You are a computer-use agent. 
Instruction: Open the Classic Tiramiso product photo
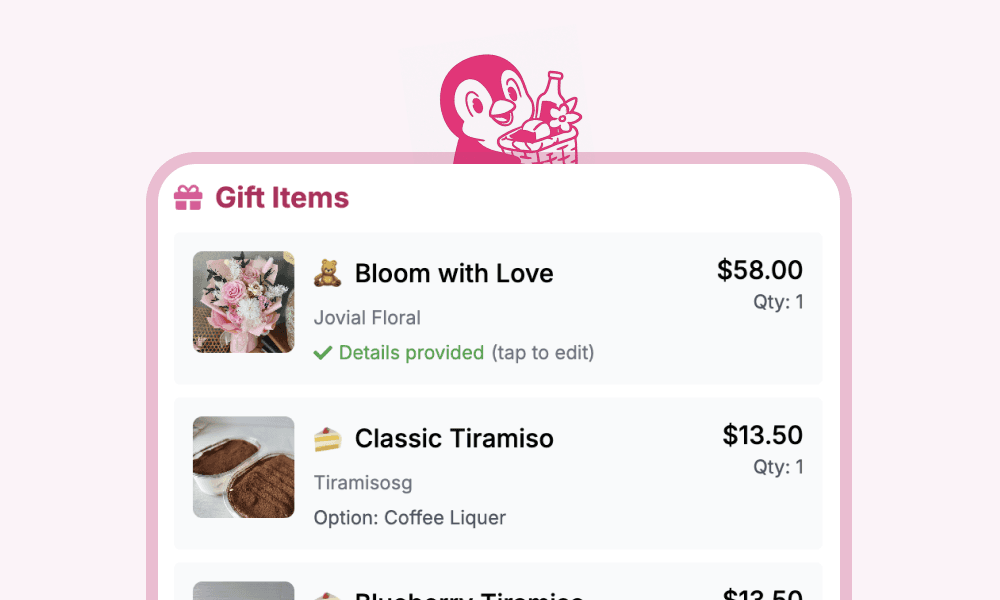pos(244,467)
